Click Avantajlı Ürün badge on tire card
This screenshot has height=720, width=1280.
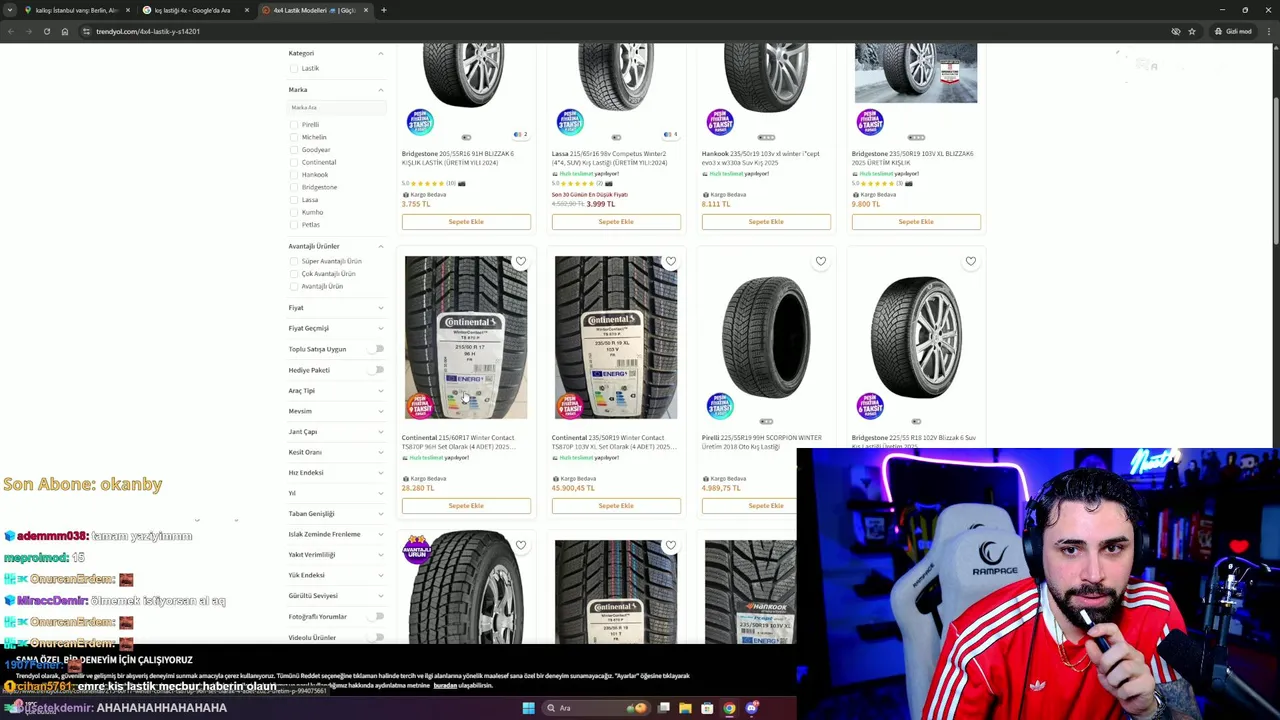pos(417,549)
